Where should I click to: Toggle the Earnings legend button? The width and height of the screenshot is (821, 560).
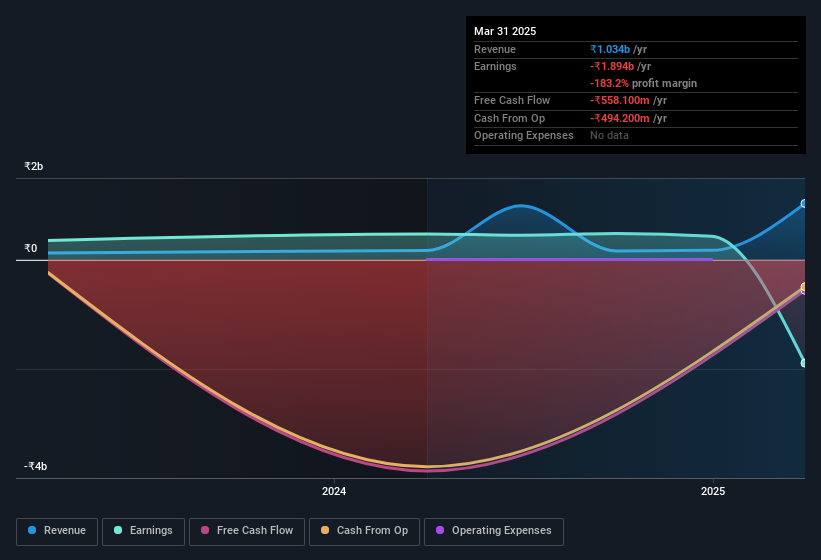[x=143, y=531]
